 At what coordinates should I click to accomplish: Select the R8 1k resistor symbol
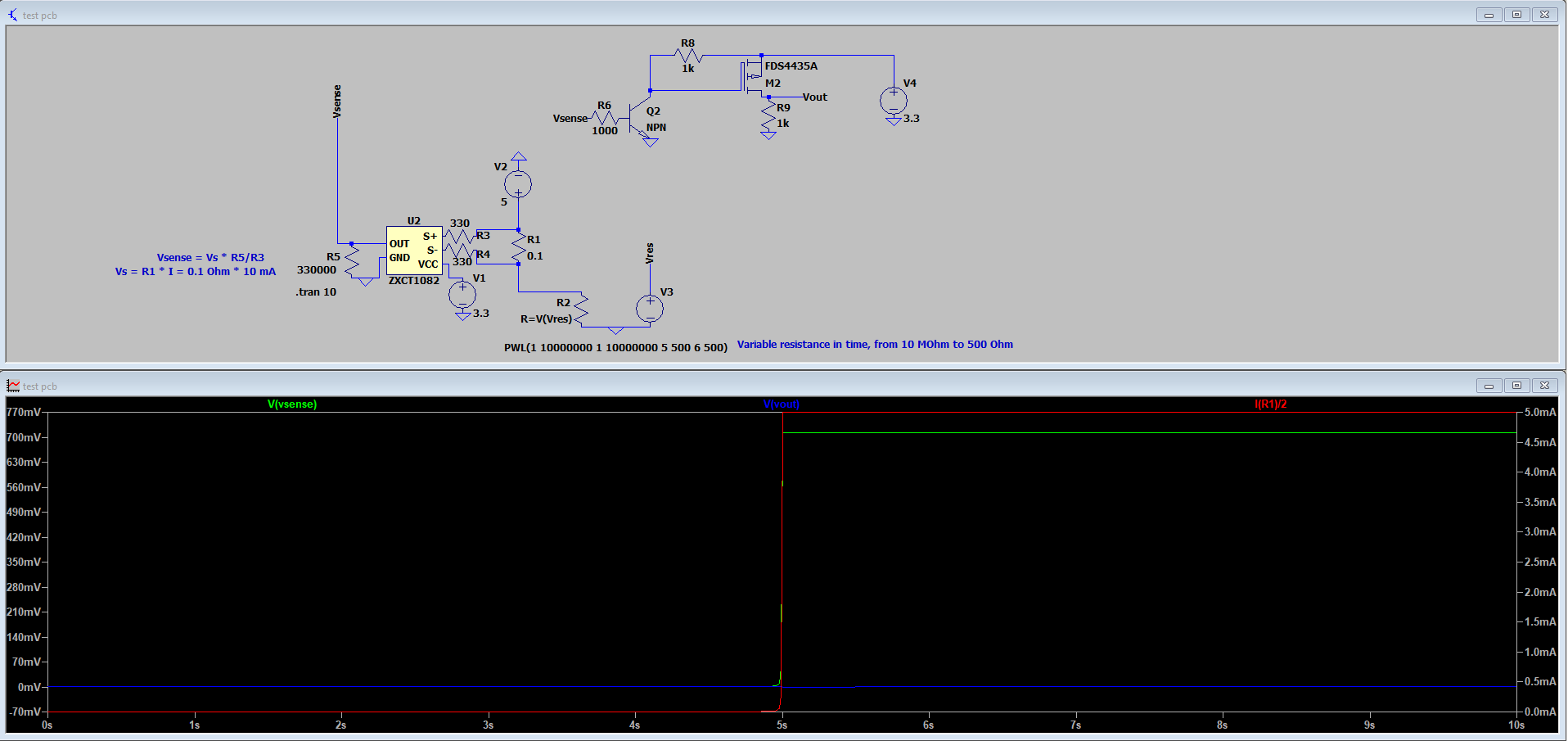coord(688,56)
